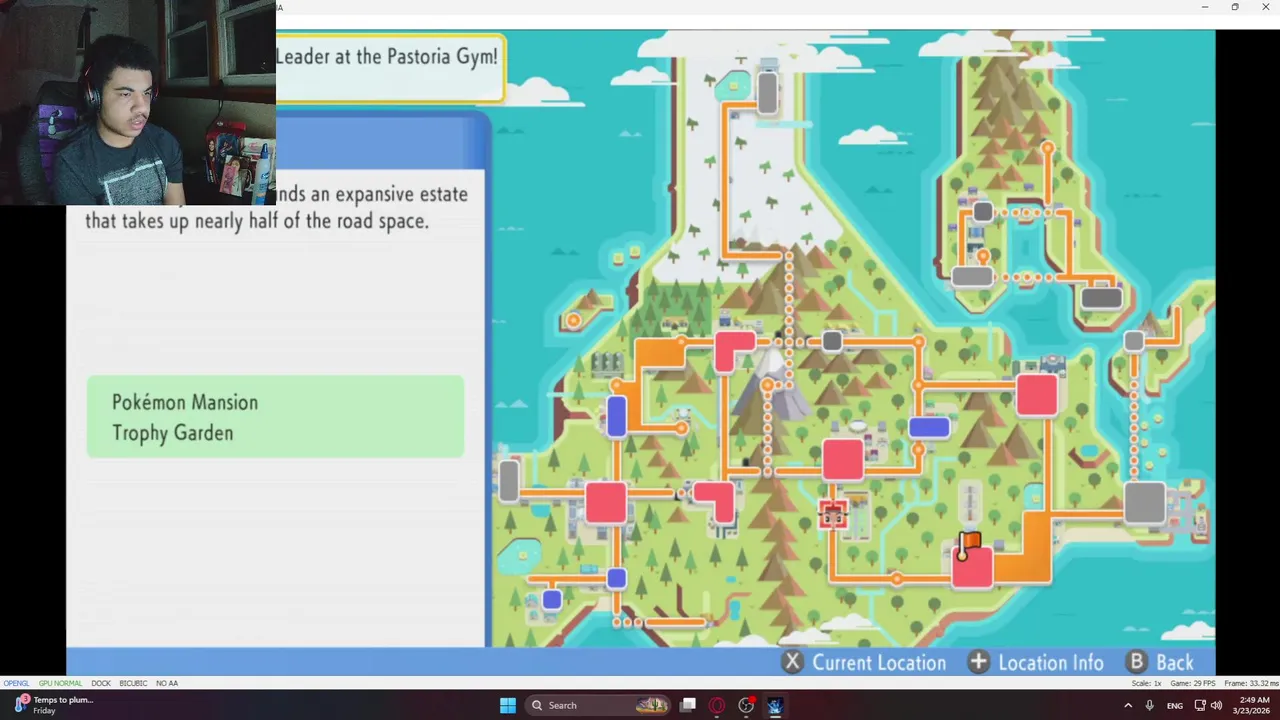Select the large gray Sunyshore City square
1280x720 pixels.
[x=1145, y=502]
